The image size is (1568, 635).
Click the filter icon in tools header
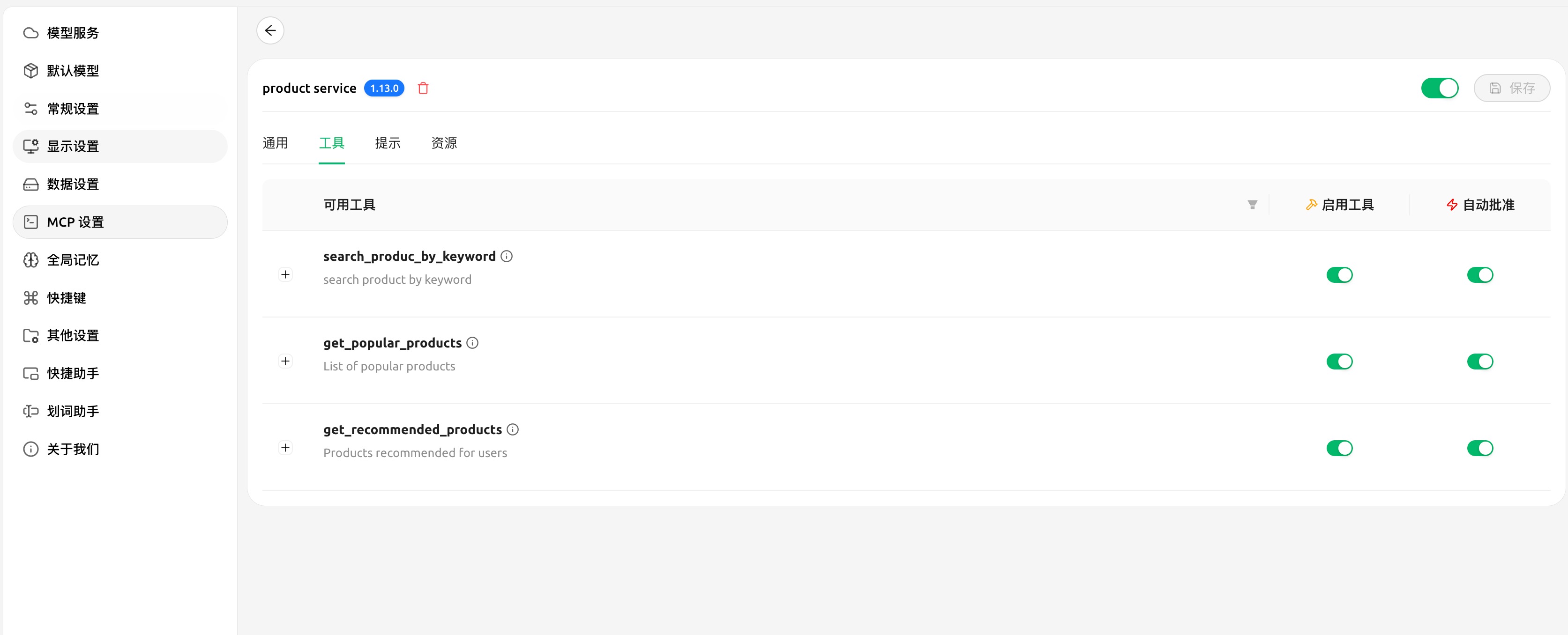click(x=1252, y=205)
